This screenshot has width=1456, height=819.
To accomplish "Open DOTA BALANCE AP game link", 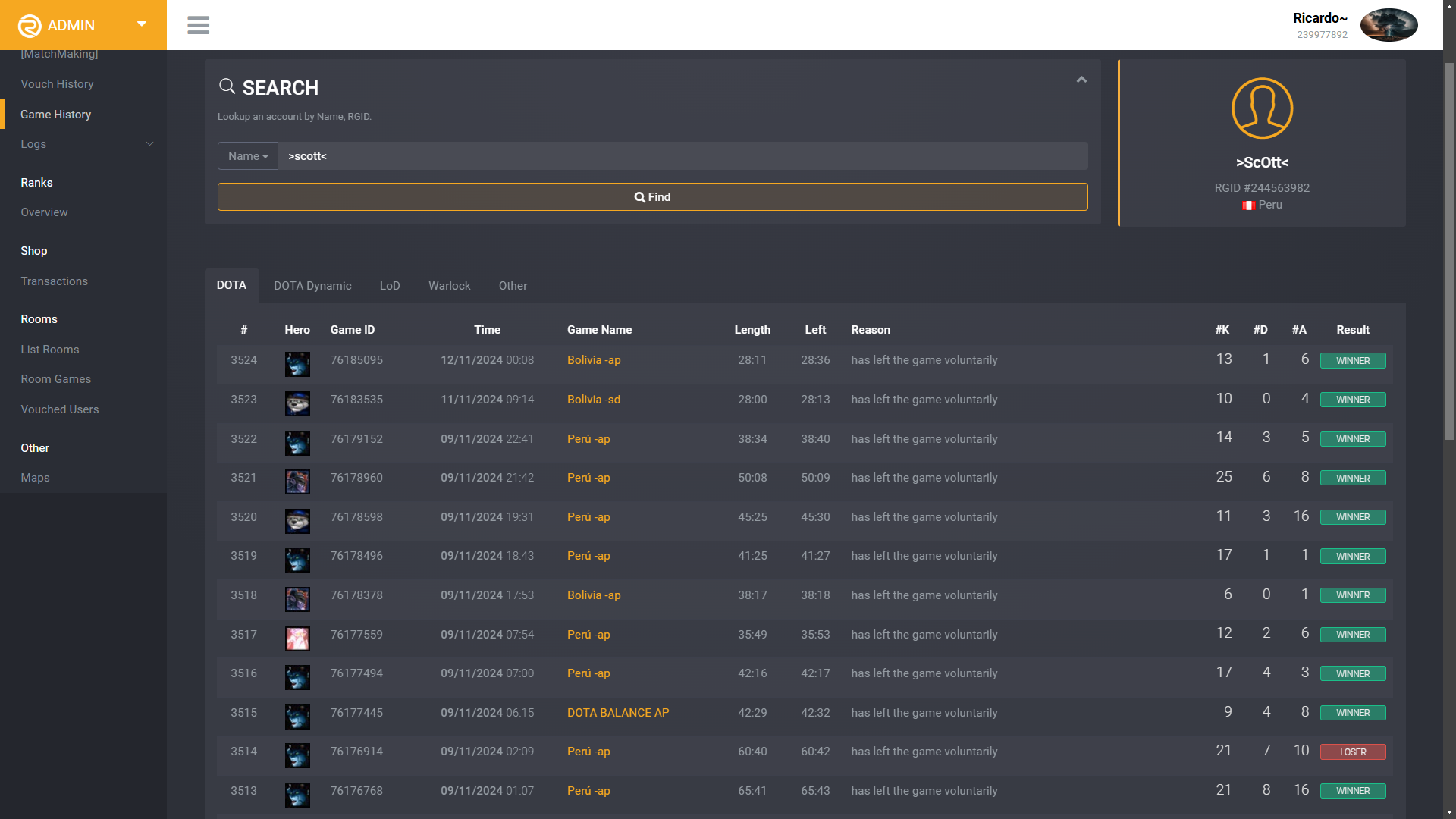I will click(x=618, y=713).
